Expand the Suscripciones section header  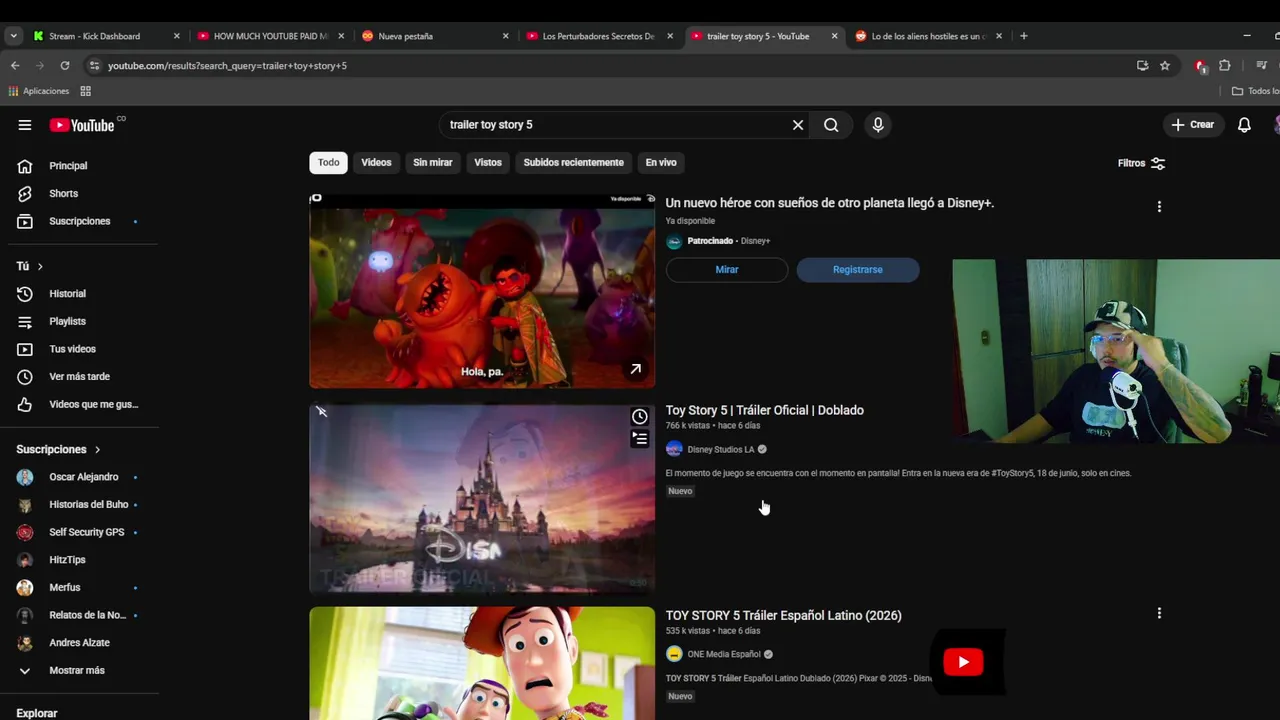(x=58, y=449)
